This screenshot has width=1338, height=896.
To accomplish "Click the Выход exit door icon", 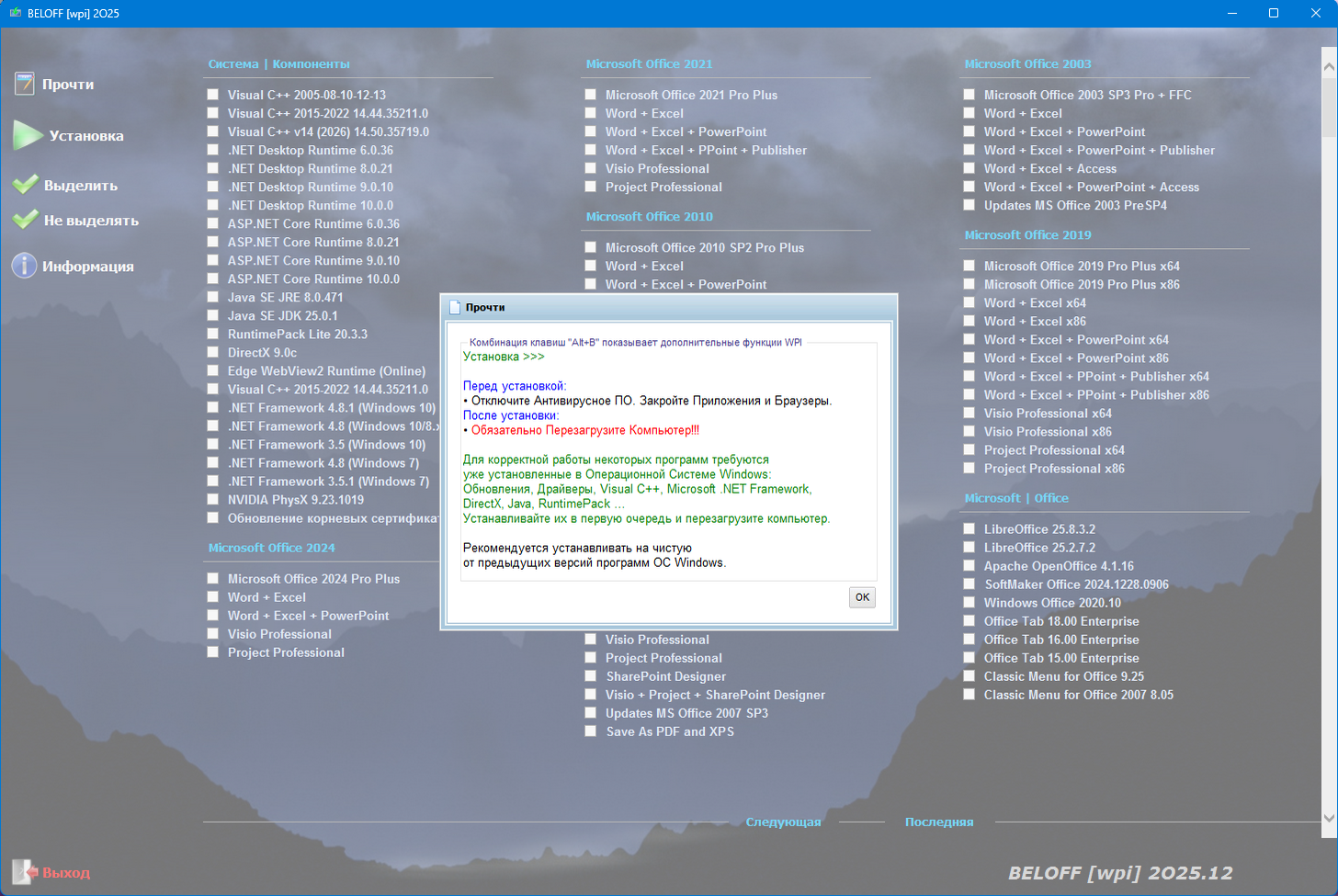I will coord(23,871).
